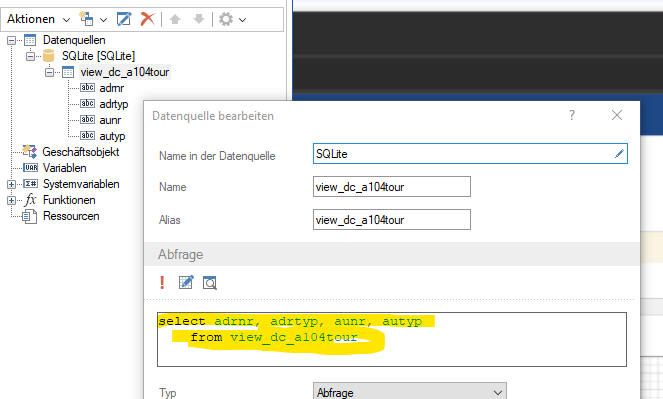663x399 pixels.
Task: Open the arrow next to new data source
Action: pyautogui.click(x=104, y=19)
